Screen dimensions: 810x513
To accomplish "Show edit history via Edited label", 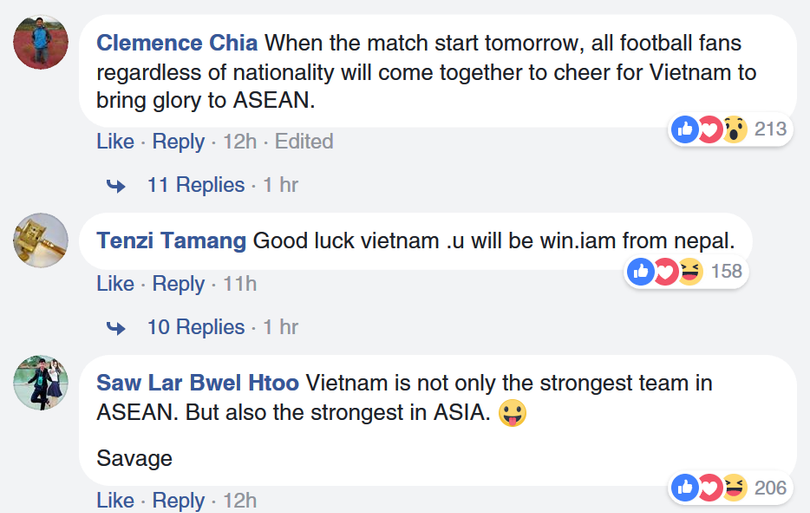I will (x=304, y=142).
